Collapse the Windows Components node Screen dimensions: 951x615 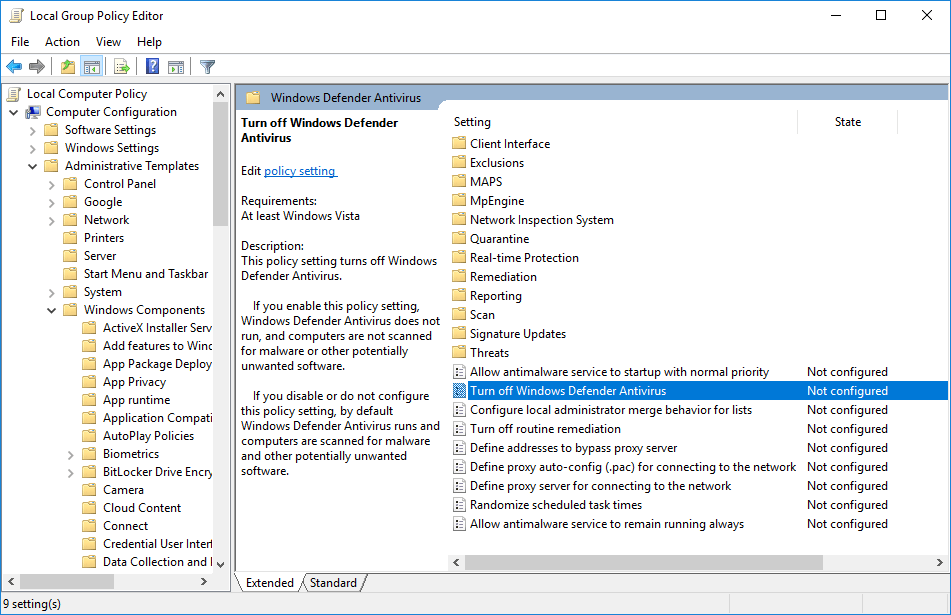[x=52, y=311]
